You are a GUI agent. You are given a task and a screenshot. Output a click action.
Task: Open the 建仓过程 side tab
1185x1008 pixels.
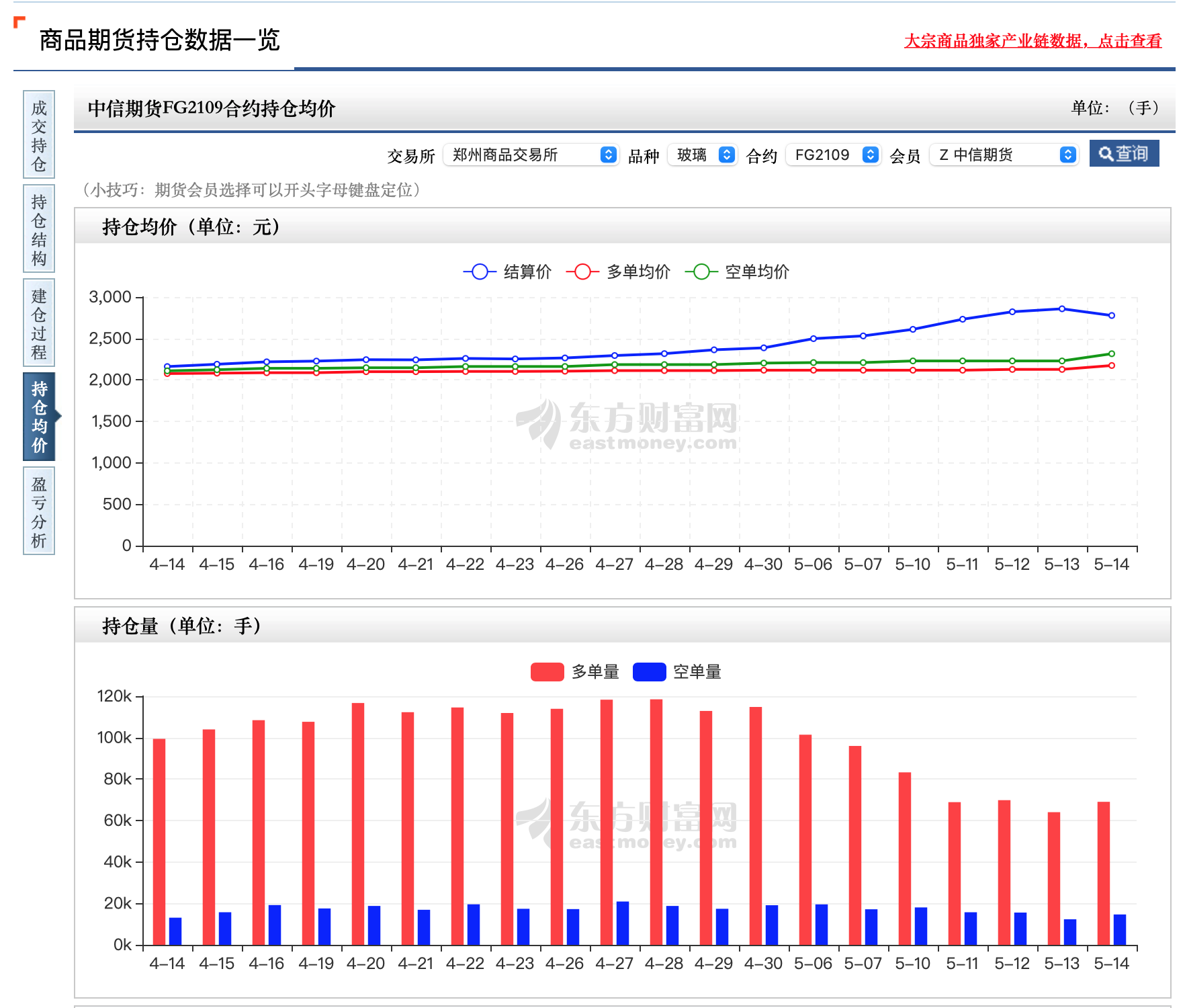click(x=39, y=323)
